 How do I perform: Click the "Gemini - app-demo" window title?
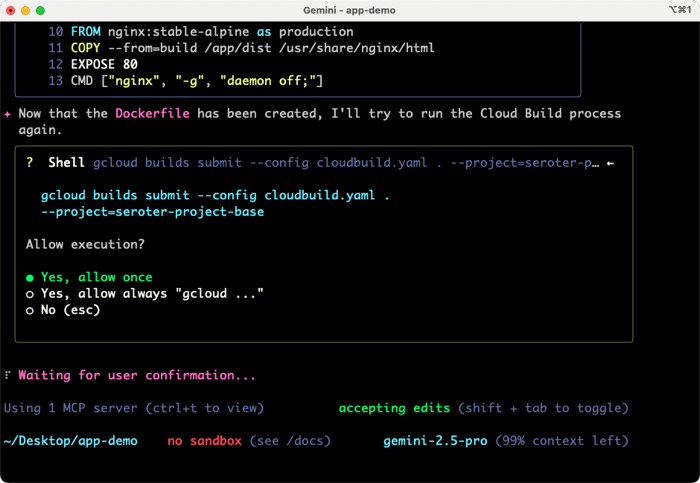pos(349,10)
